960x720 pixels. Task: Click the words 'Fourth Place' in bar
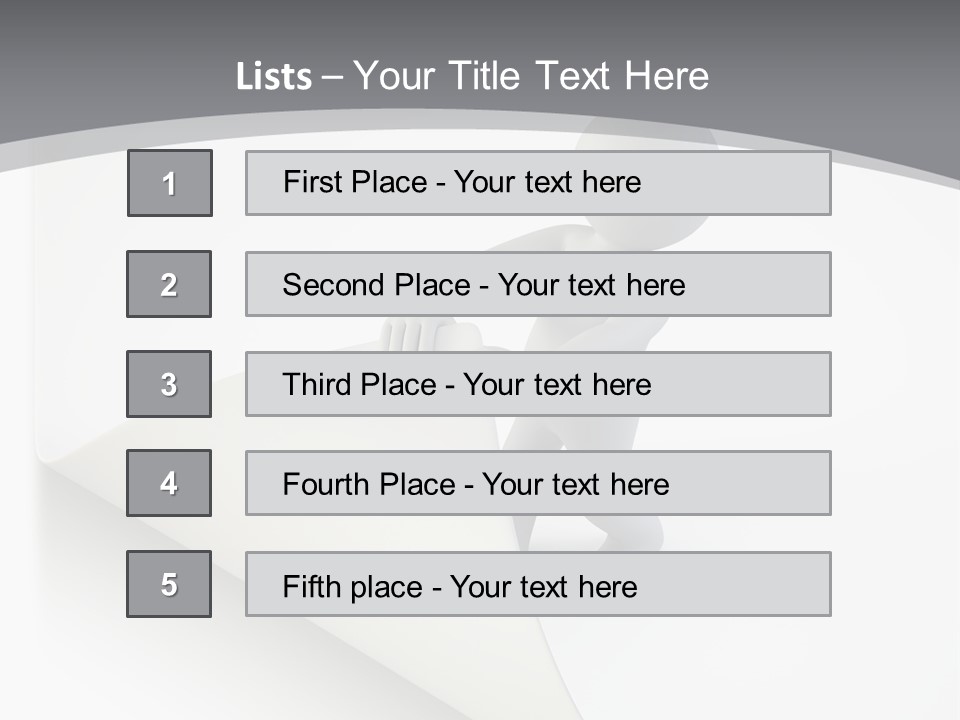point(368,485)
